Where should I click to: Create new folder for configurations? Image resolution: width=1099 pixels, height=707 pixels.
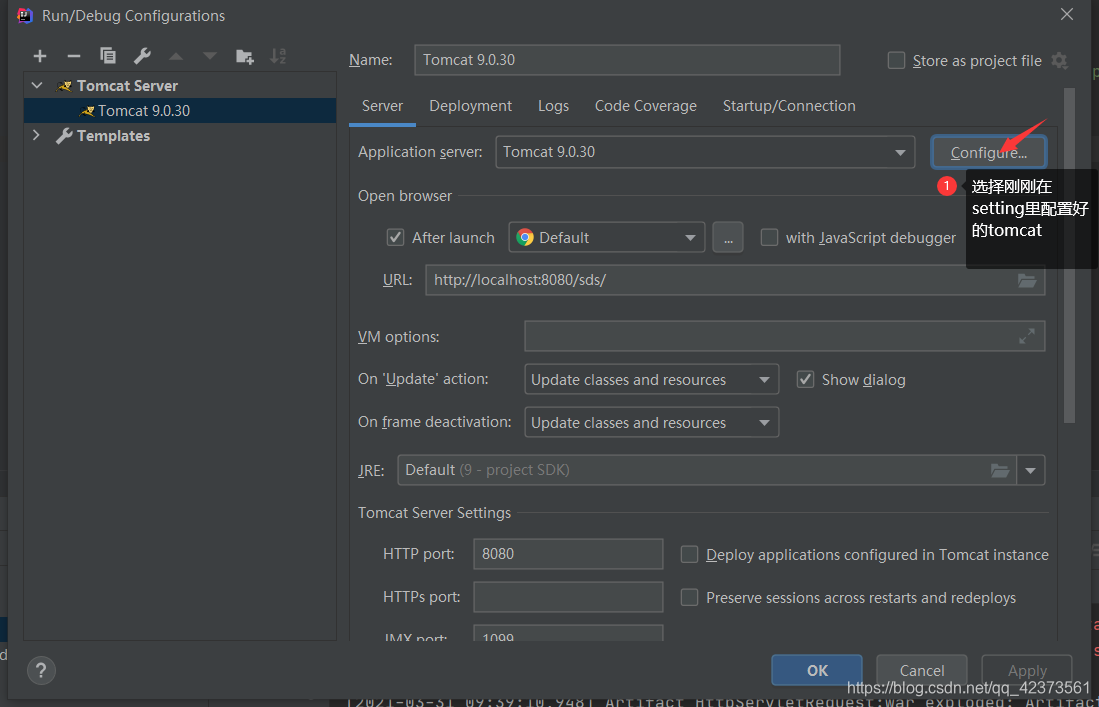click(x=245, y=56)
